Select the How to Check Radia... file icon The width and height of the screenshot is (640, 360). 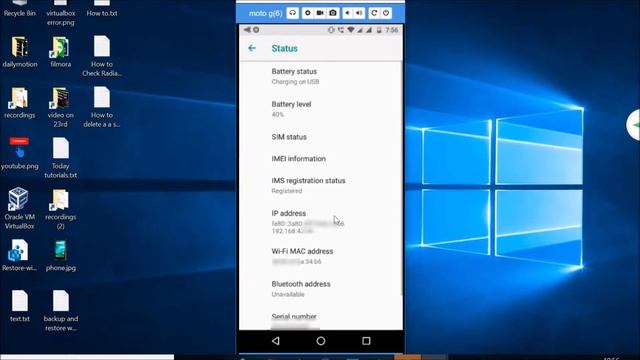tap(102, 56)
